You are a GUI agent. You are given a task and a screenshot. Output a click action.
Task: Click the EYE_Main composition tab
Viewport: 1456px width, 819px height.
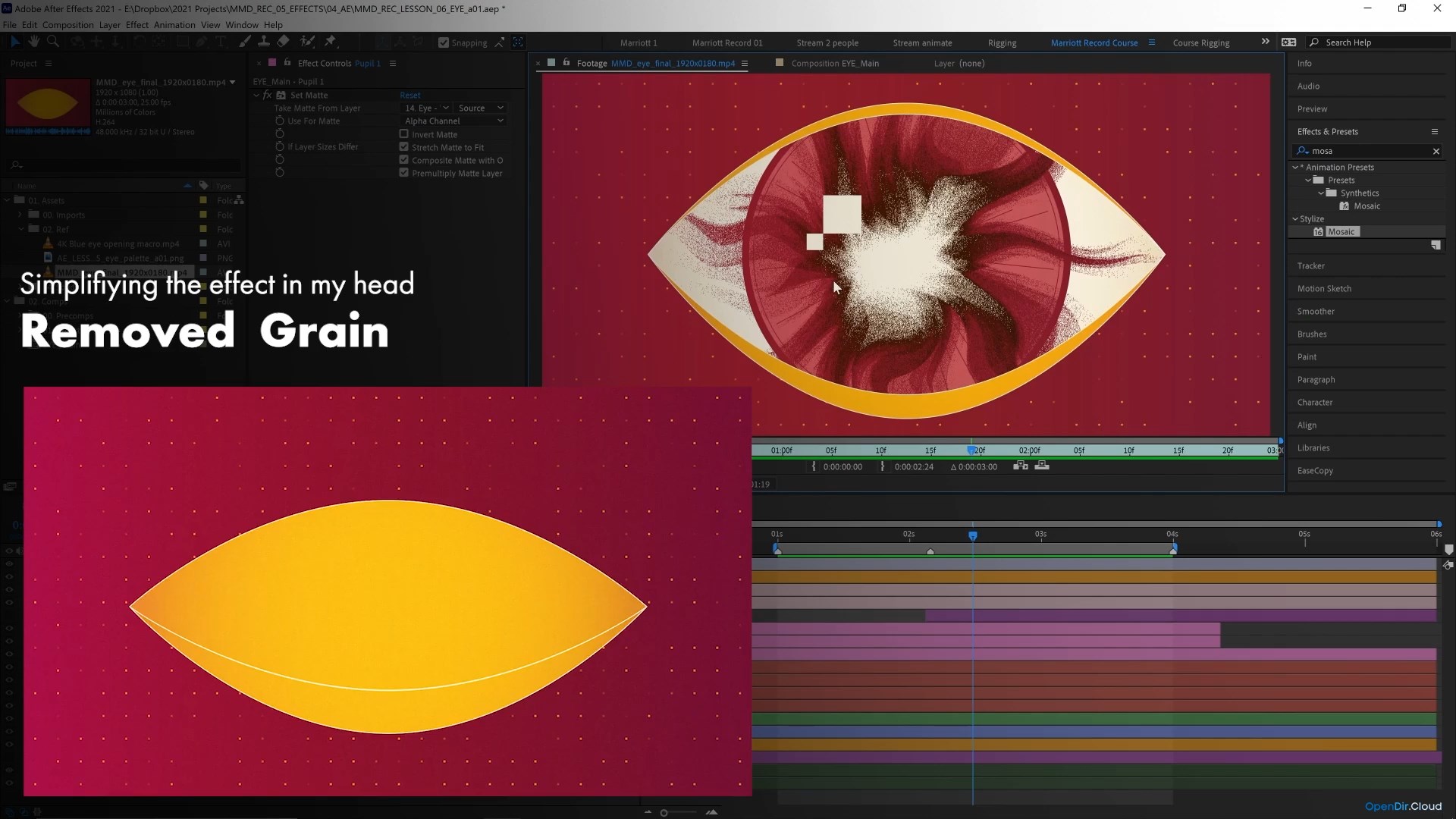(834, 63)
